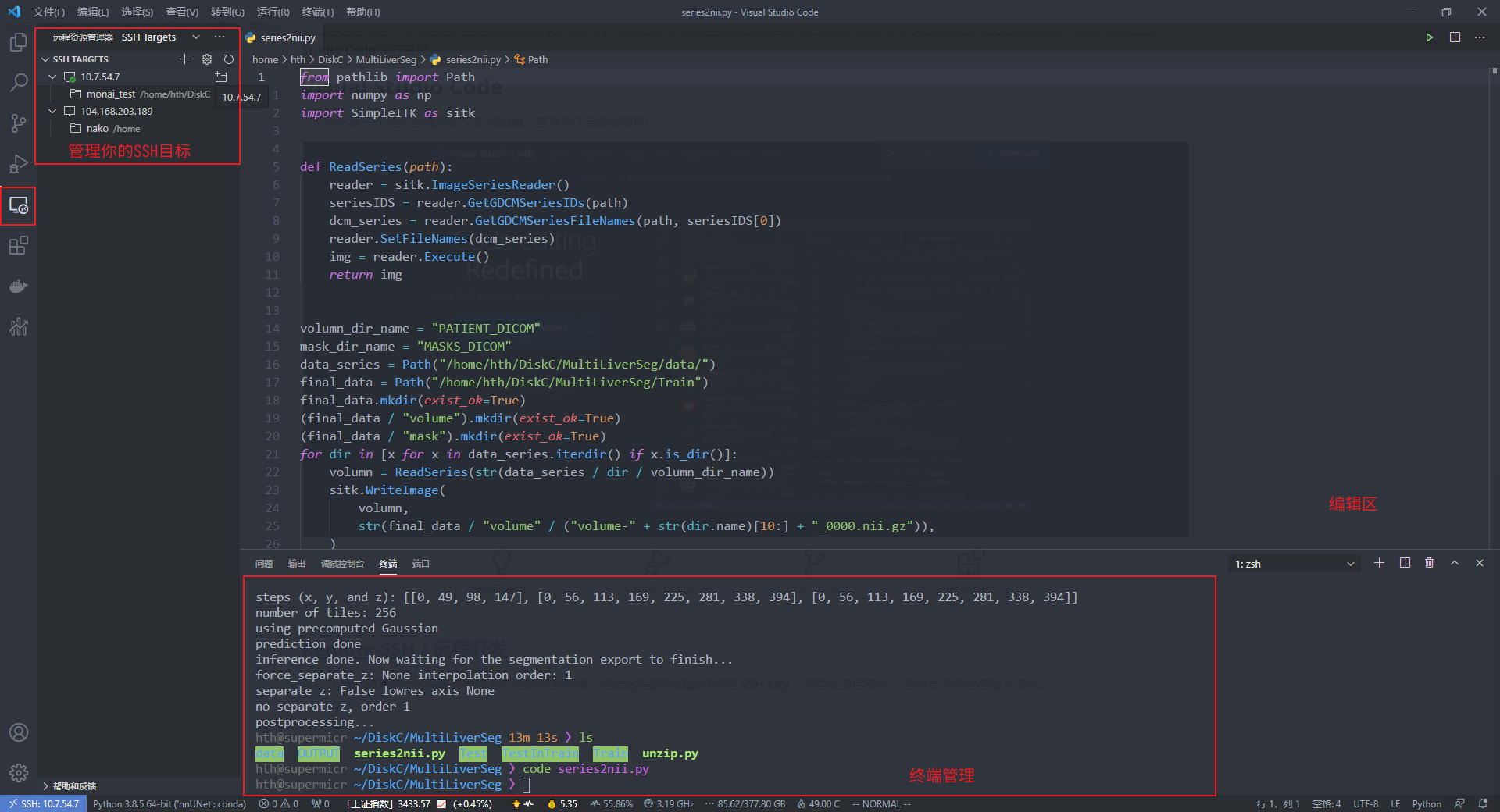Open the monai_test remote folder
This screenshot has height=812, width=1500.
(x=111, y=94)
